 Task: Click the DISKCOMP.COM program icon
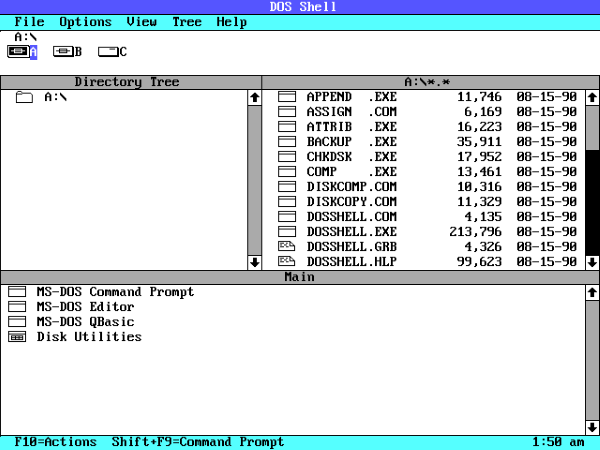[x=287, y=187]
